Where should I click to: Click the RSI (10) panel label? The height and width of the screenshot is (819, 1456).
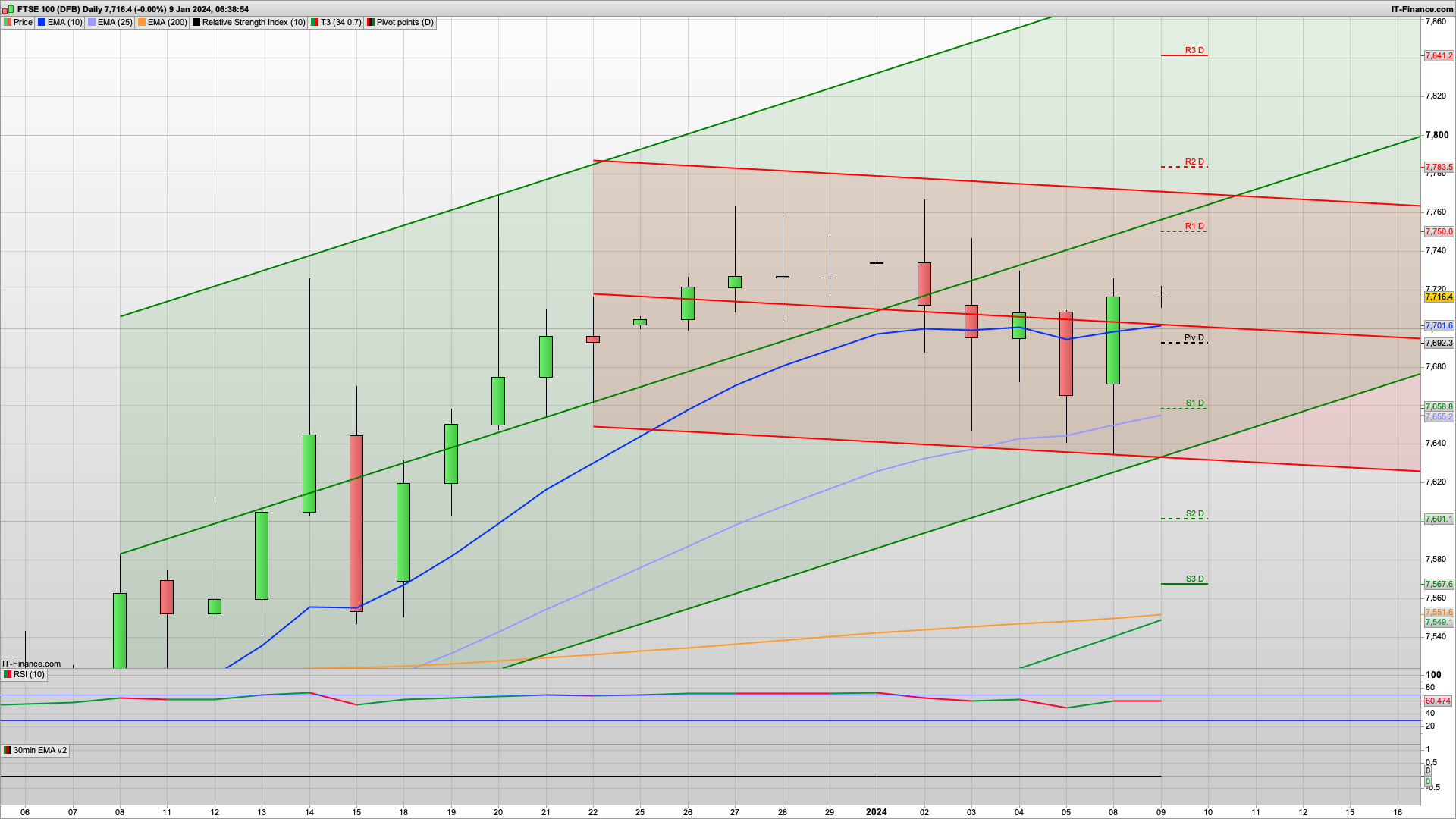click(24, 674)
